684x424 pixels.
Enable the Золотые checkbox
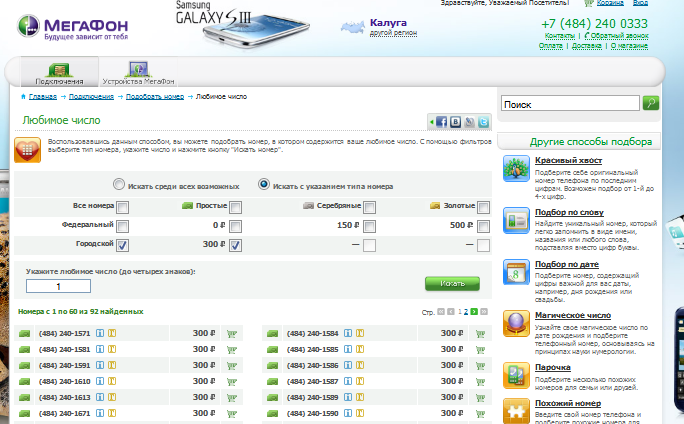click(x=483, y=207)
